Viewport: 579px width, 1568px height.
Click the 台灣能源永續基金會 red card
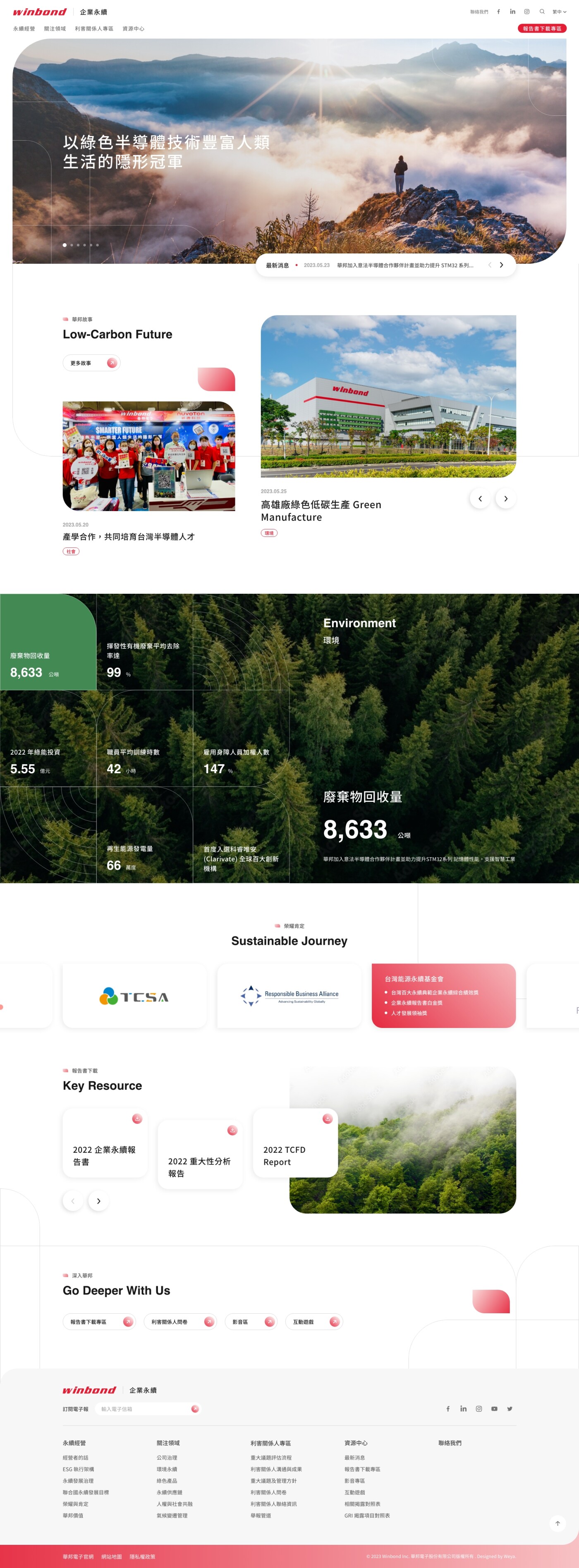[444, 996]
